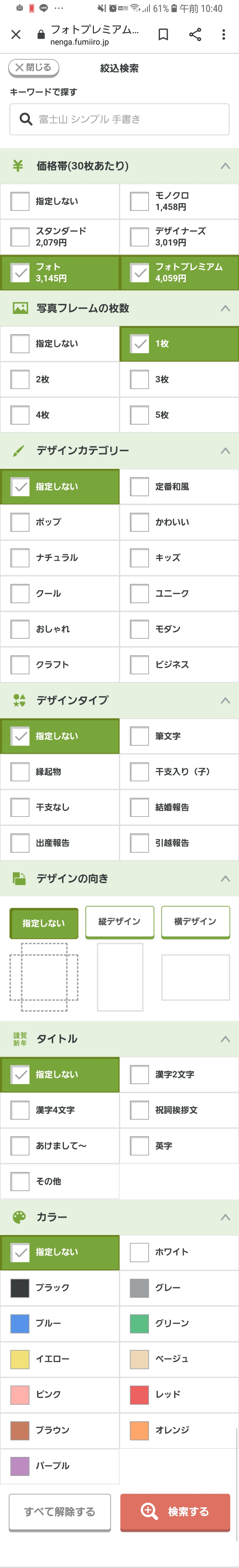Collapse the 価格帯 section with chevron
Viewport: 239px width, 1568px height.
(225, 166)
